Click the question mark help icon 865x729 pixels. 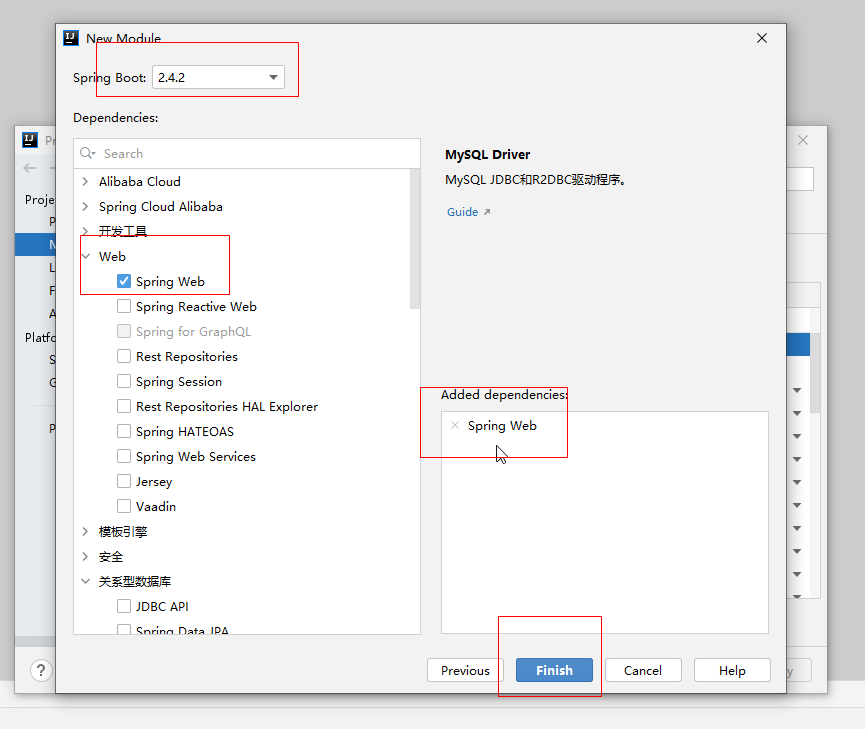[41, 671]
